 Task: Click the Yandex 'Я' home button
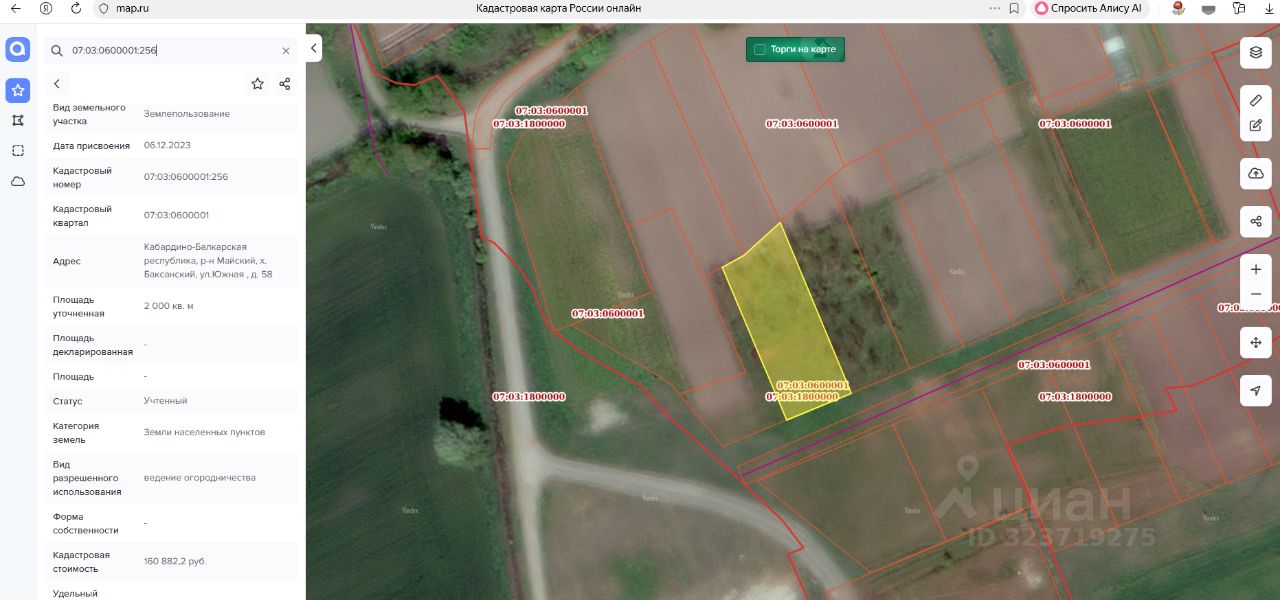pyautogui.click(x=46, y=8)
